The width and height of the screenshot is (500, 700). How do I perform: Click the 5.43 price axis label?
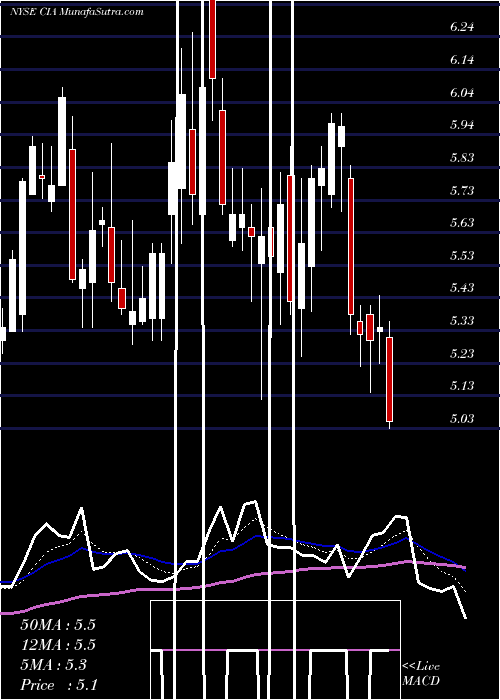pos(462,288)
